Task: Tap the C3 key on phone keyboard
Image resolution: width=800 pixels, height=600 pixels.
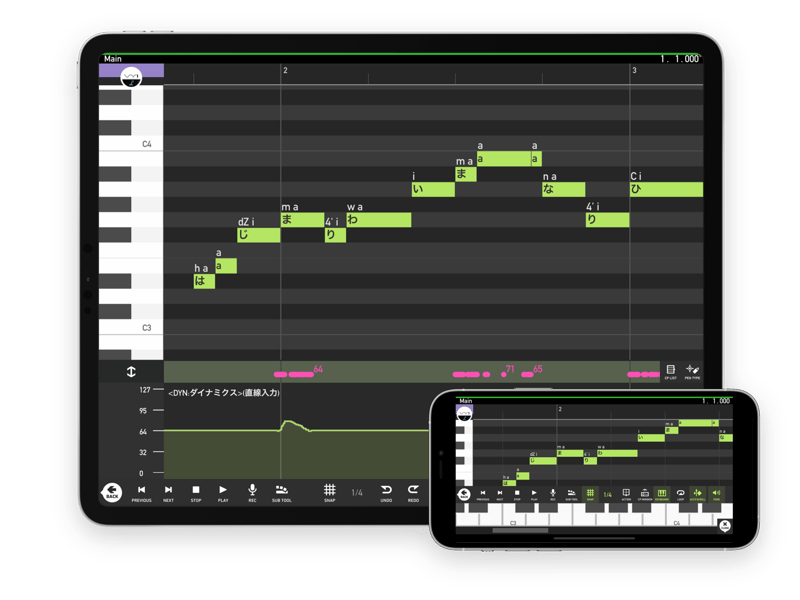Action: tap(513, 515)
